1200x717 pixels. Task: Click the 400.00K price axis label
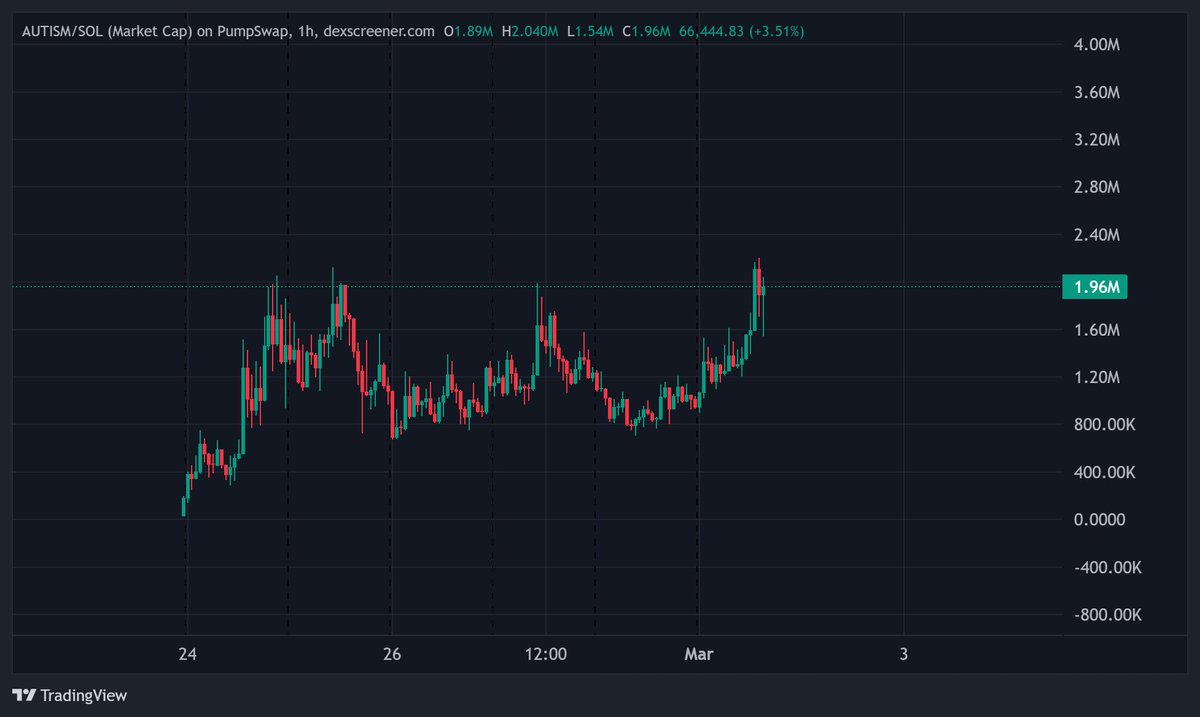[x=1104, y=472]
